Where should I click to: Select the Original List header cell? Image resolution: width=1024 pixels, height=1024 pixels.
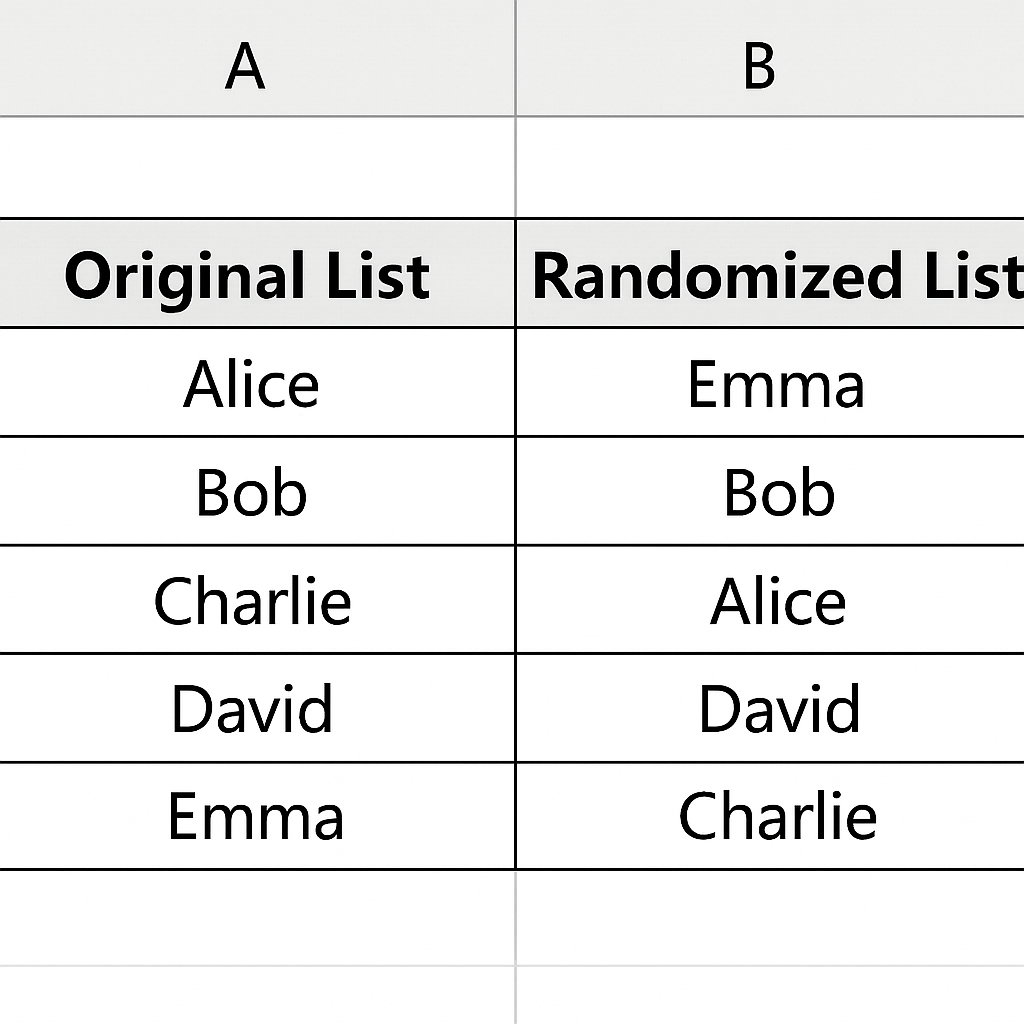pyautogui.click(x=247, y=275)
